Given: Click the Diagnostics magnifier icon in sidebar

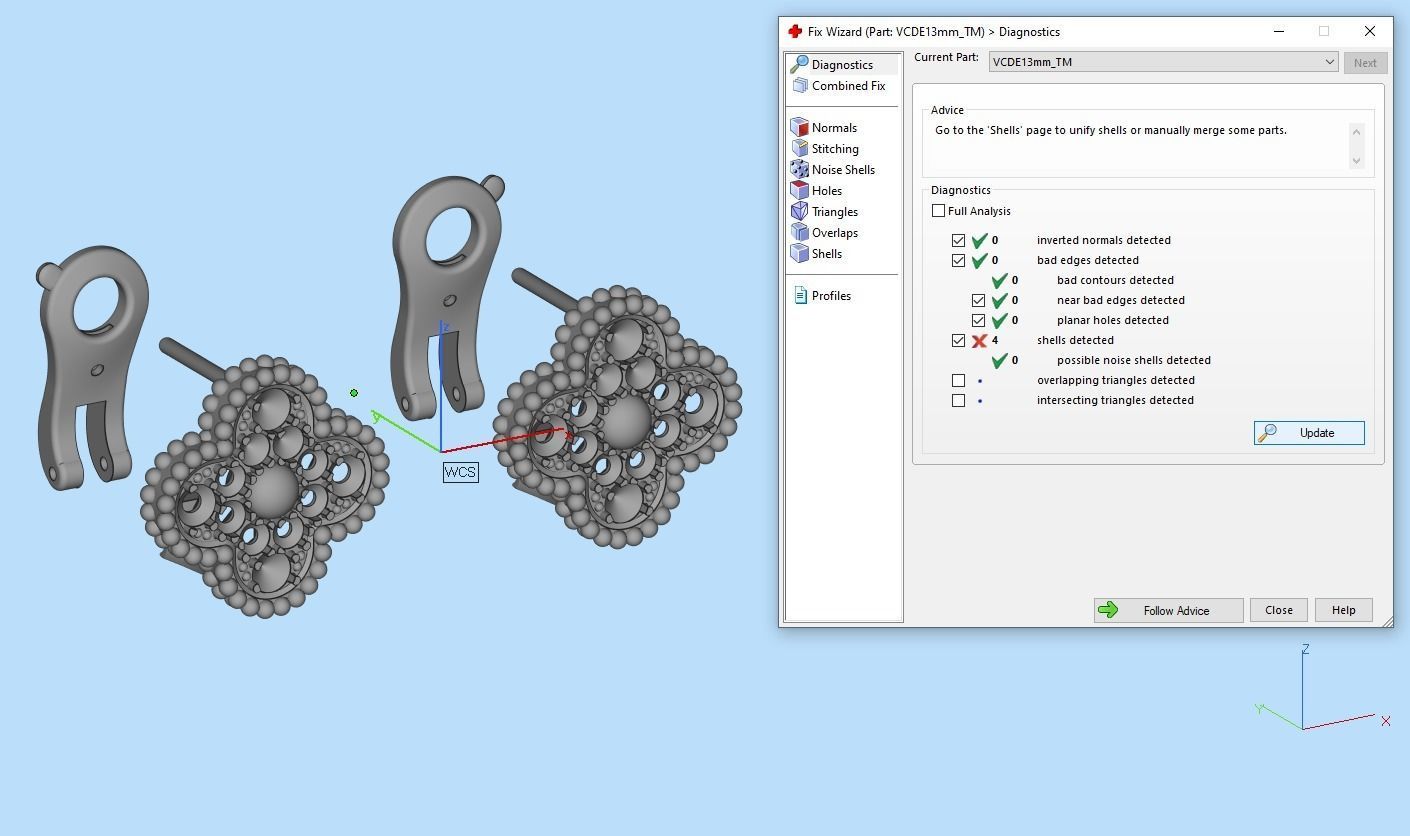Looking at the screenshot, I should point(799,64).
